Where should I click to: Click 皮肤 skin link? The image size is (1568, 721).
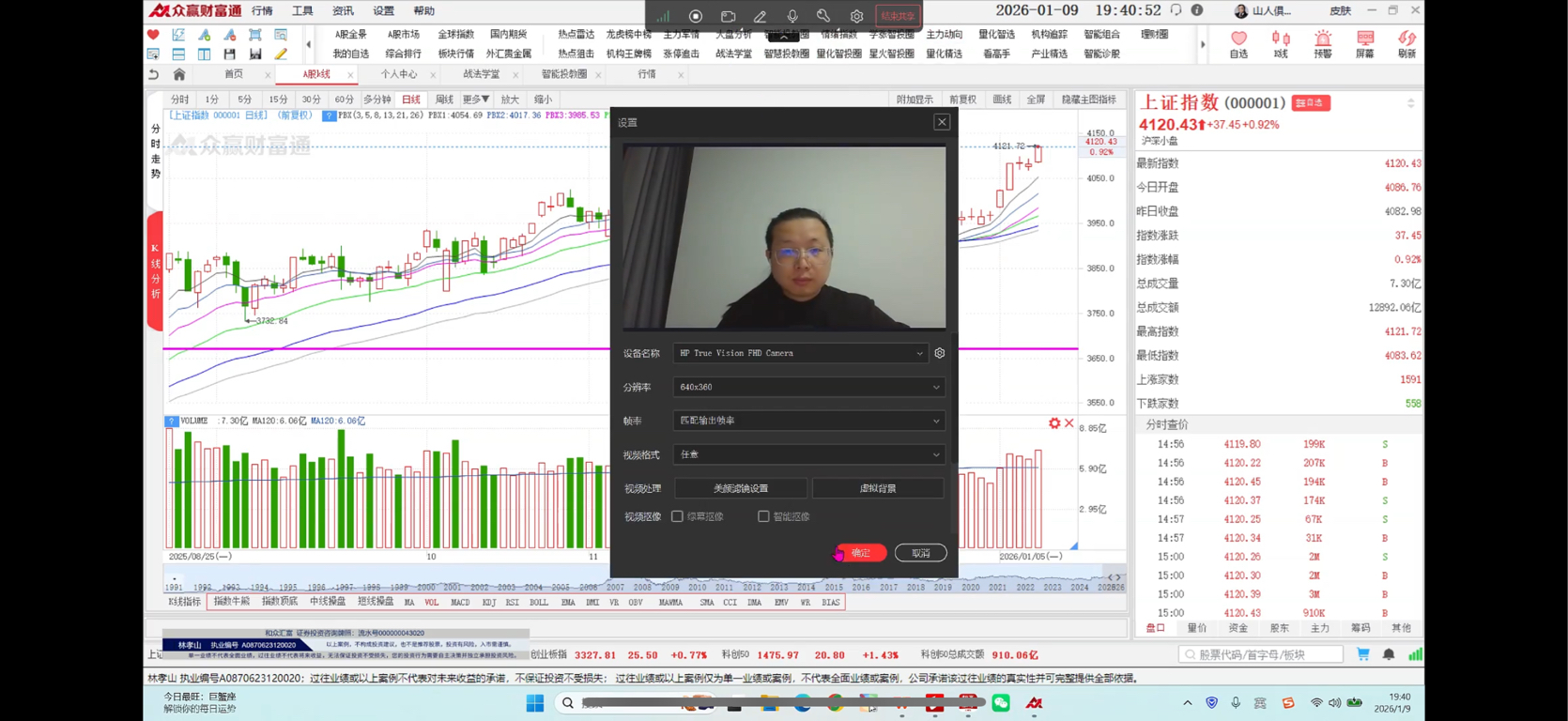point(1340,11)
